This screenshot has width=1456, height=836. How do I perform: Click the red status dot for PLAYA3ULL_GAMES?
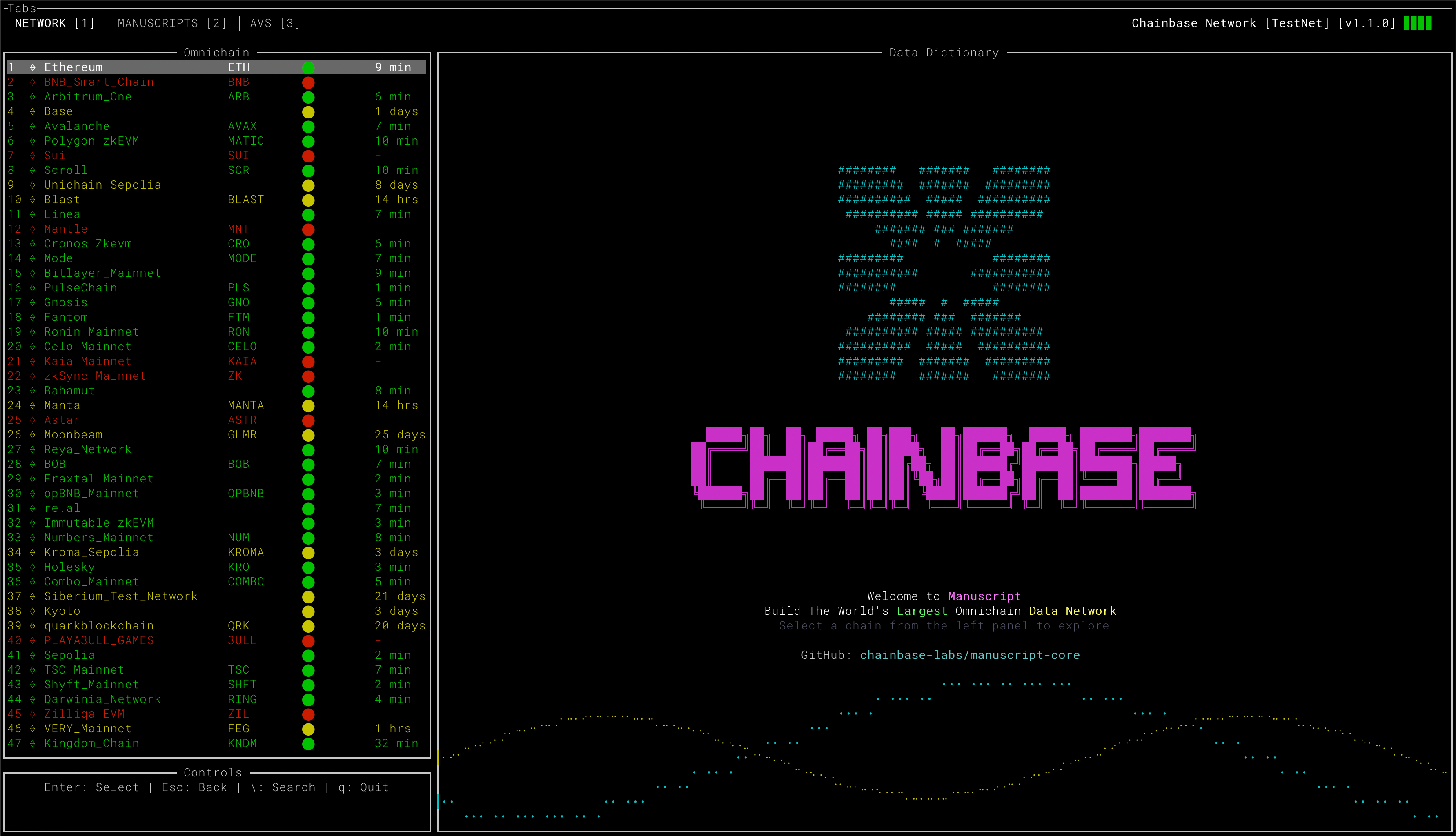pos(308,641)
